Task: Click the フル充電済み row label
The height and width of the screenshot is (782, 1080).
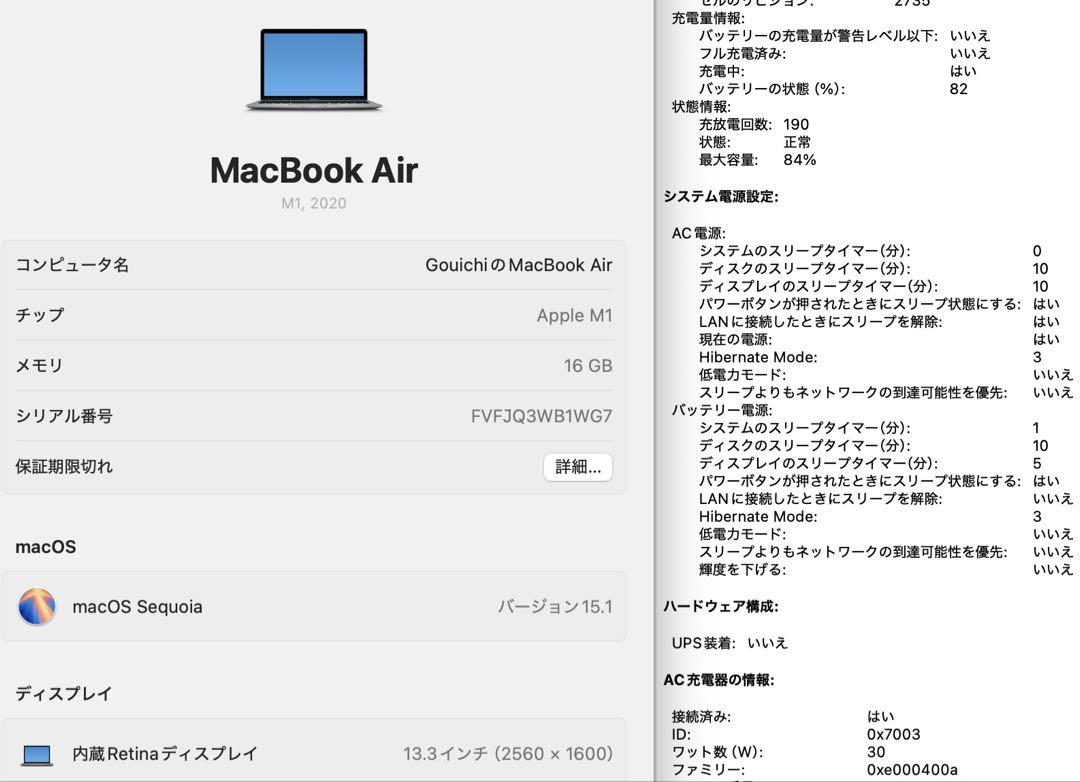Action: [x=742, y=54]
